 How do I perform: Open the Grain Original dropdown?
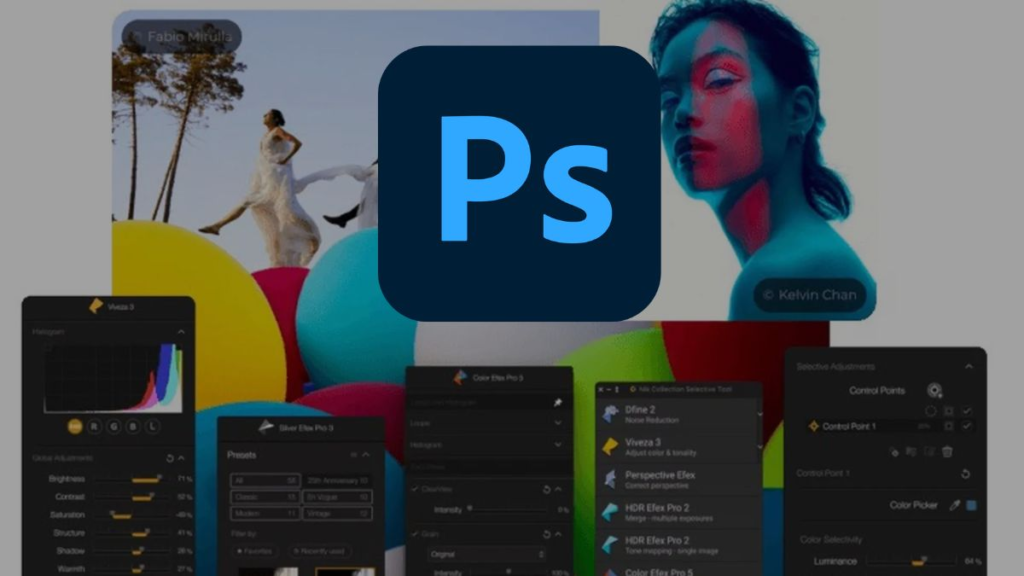pyautogui.click(x=487, y=554)
